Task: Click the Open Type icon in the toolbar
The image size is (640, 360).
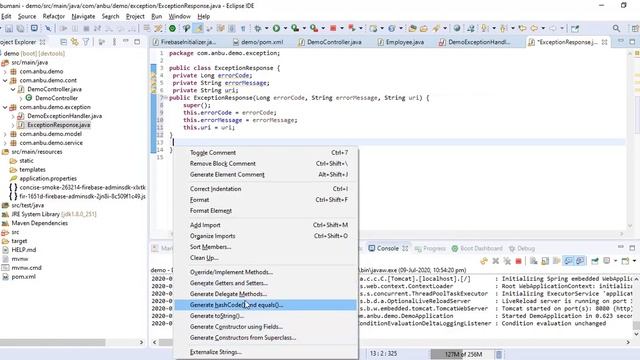Action: 412,28
